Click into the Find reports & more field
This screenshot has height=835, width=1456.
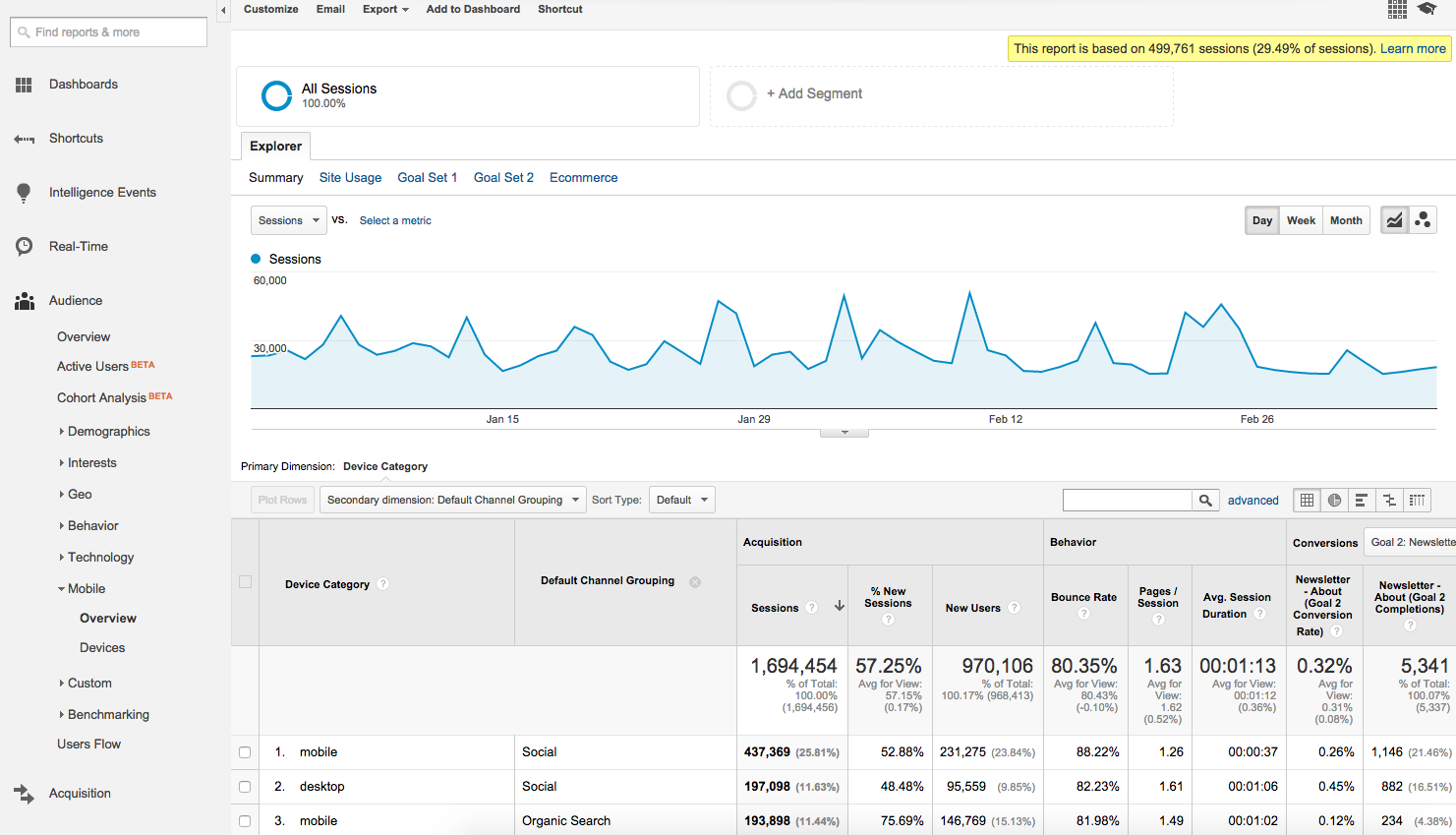point(108,32)
